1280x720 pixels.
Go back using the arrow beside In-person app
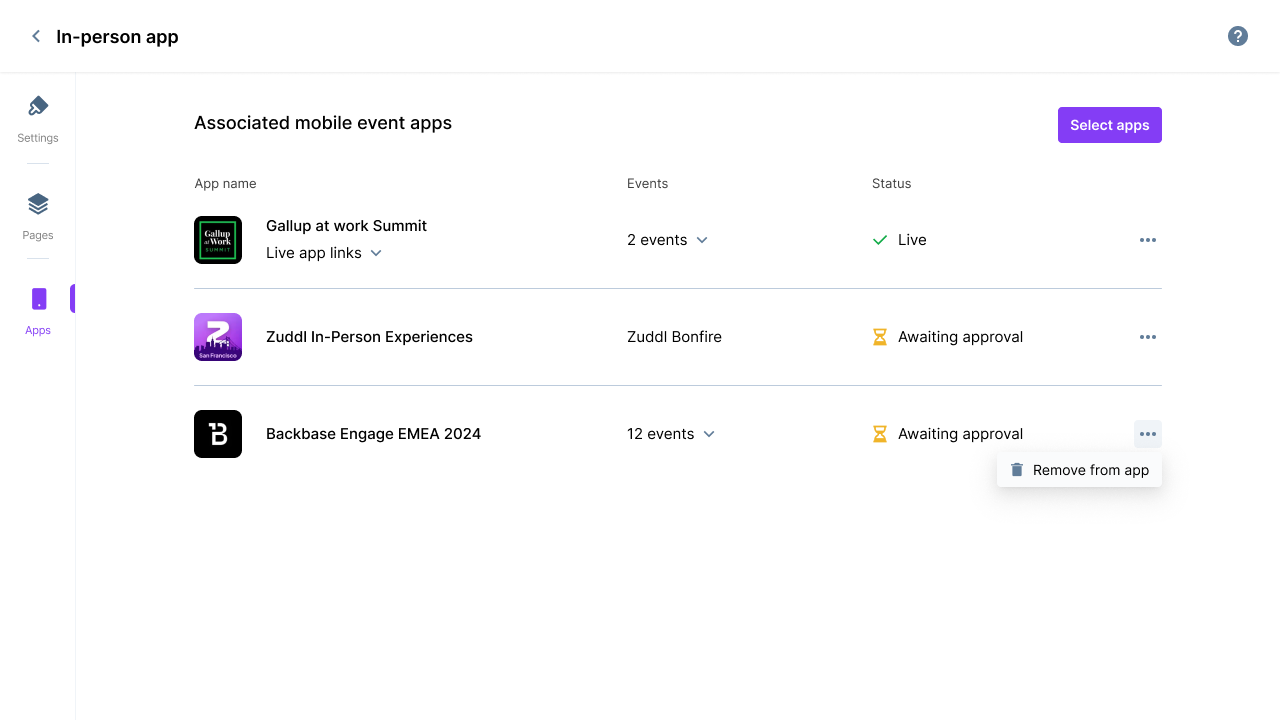[x=36, y=36]
